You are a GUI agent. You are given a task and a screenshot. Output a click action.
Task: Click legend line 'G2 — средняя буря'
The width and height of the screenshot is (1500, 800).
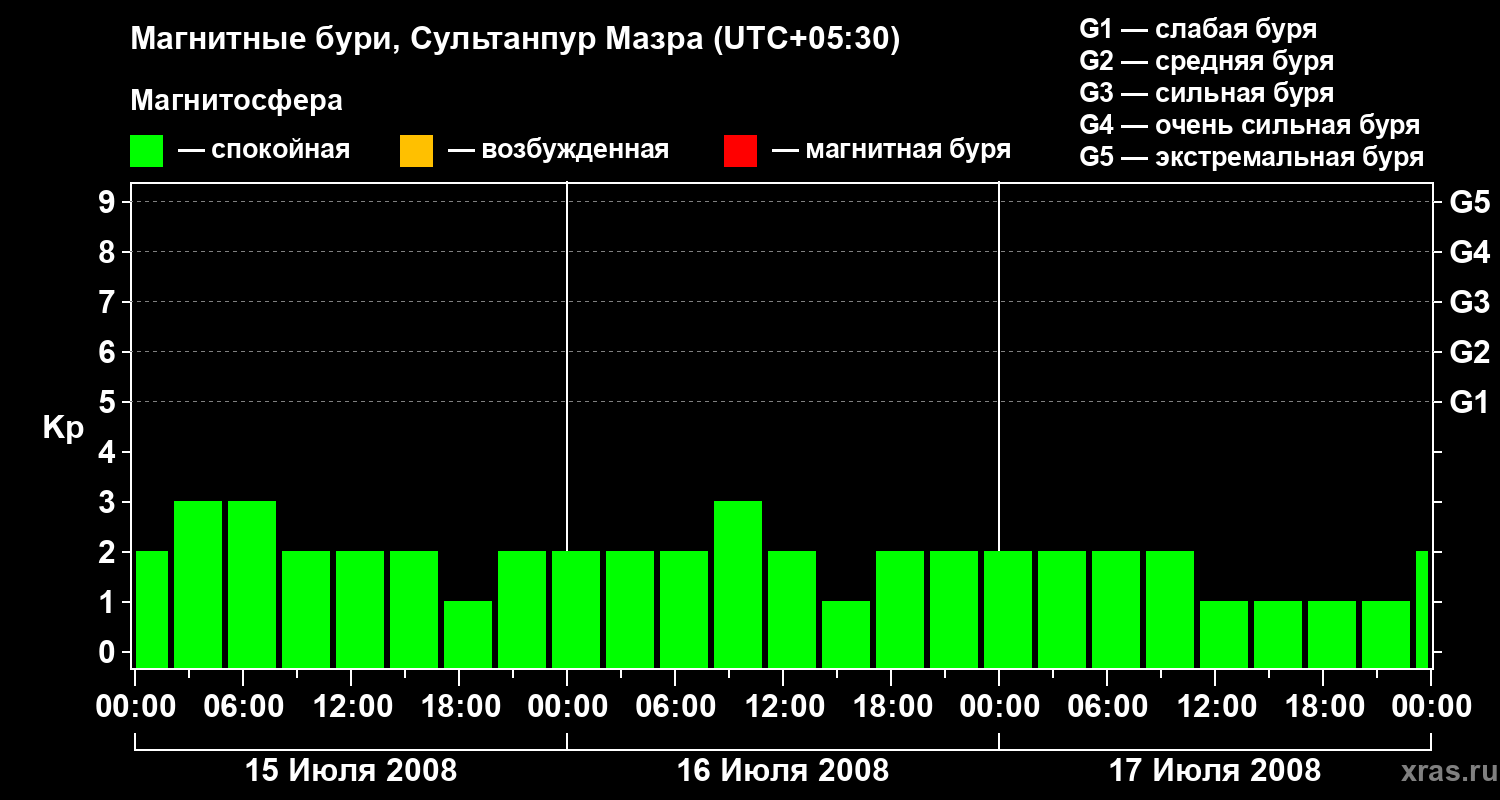coord(1206,61)
